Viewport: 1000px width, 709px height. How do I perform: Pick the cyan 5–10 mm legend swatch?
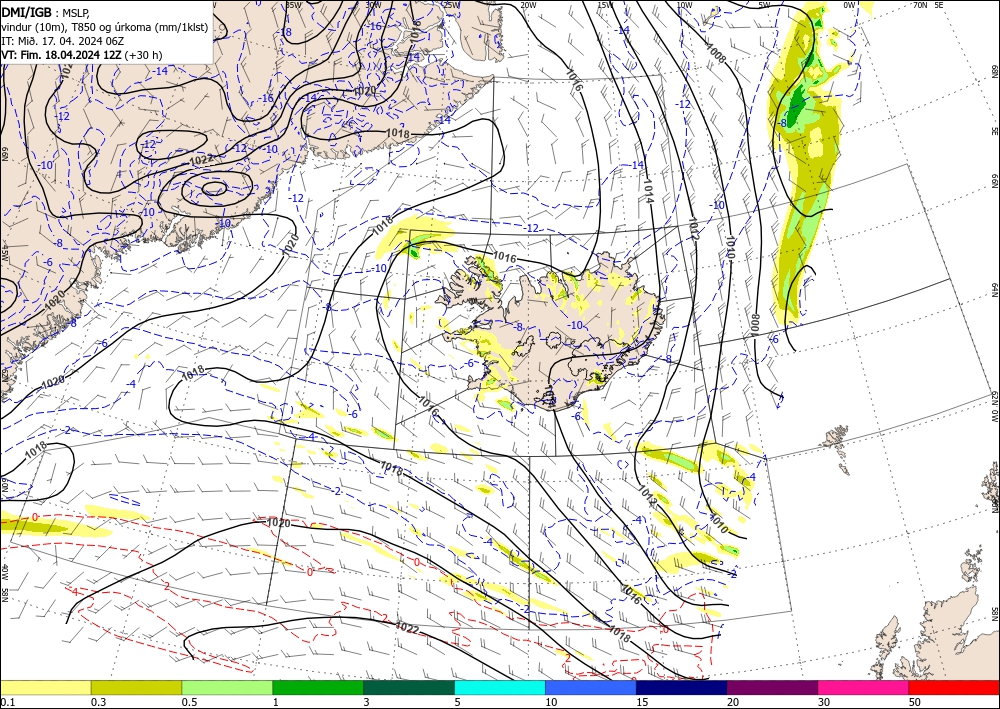point(500,687)
